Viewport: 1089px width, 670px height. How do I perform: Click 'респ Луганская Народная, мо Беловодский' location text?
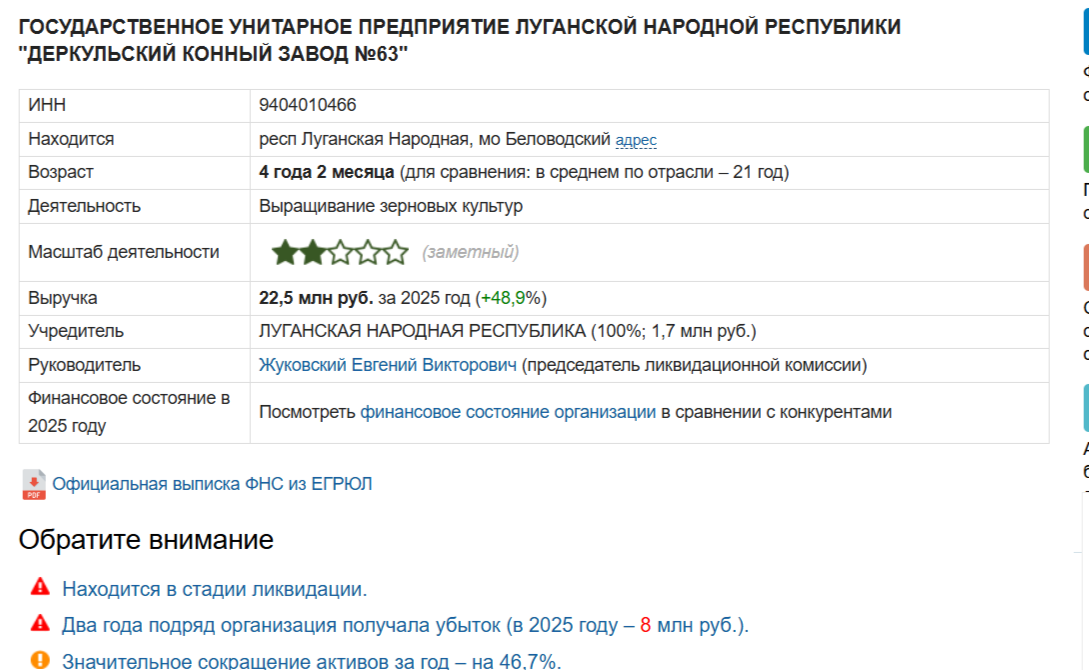[435, 139]
